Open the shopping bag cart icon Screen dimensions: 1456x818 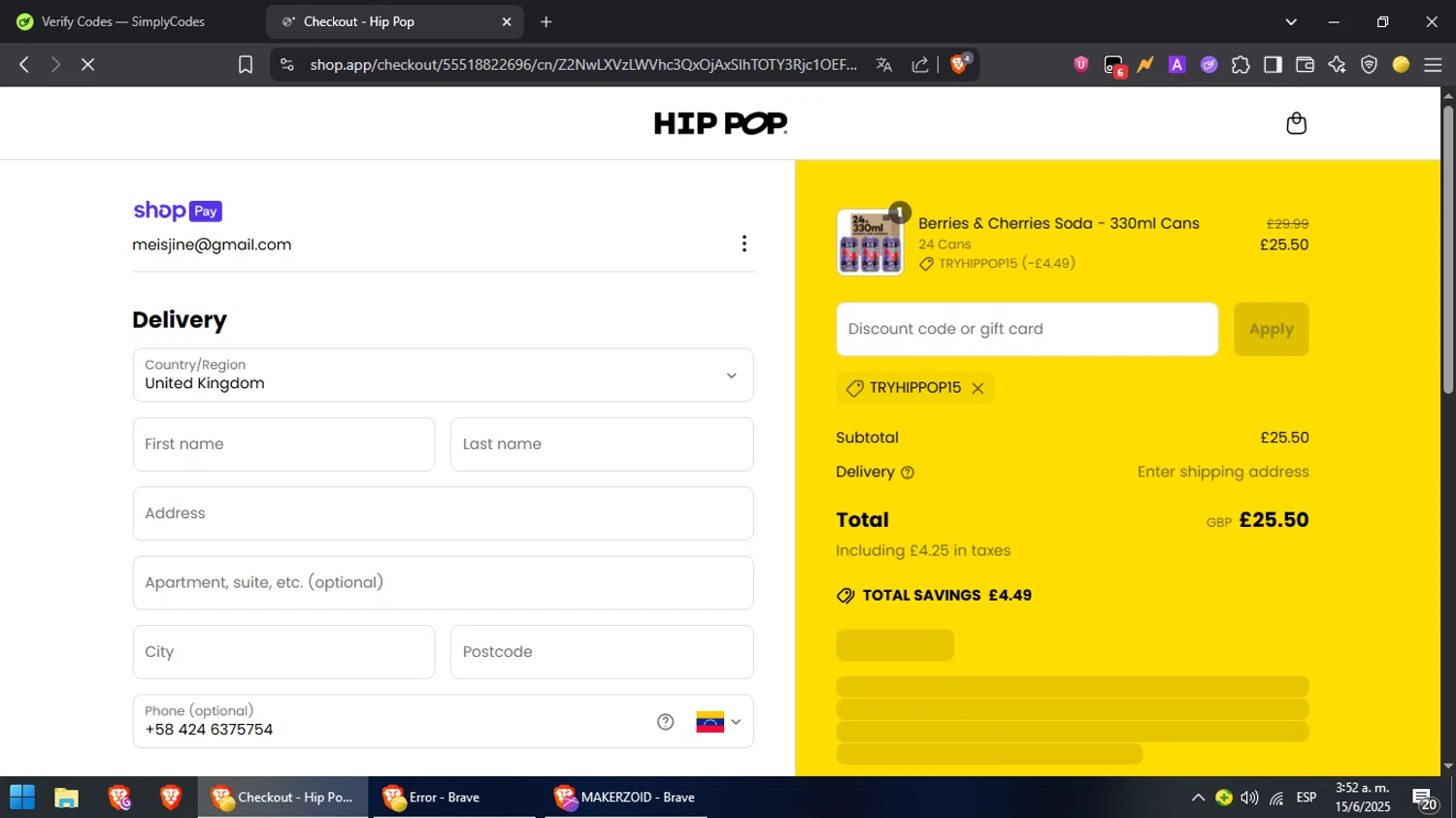pyautogui.click(x=1296, y=123)
